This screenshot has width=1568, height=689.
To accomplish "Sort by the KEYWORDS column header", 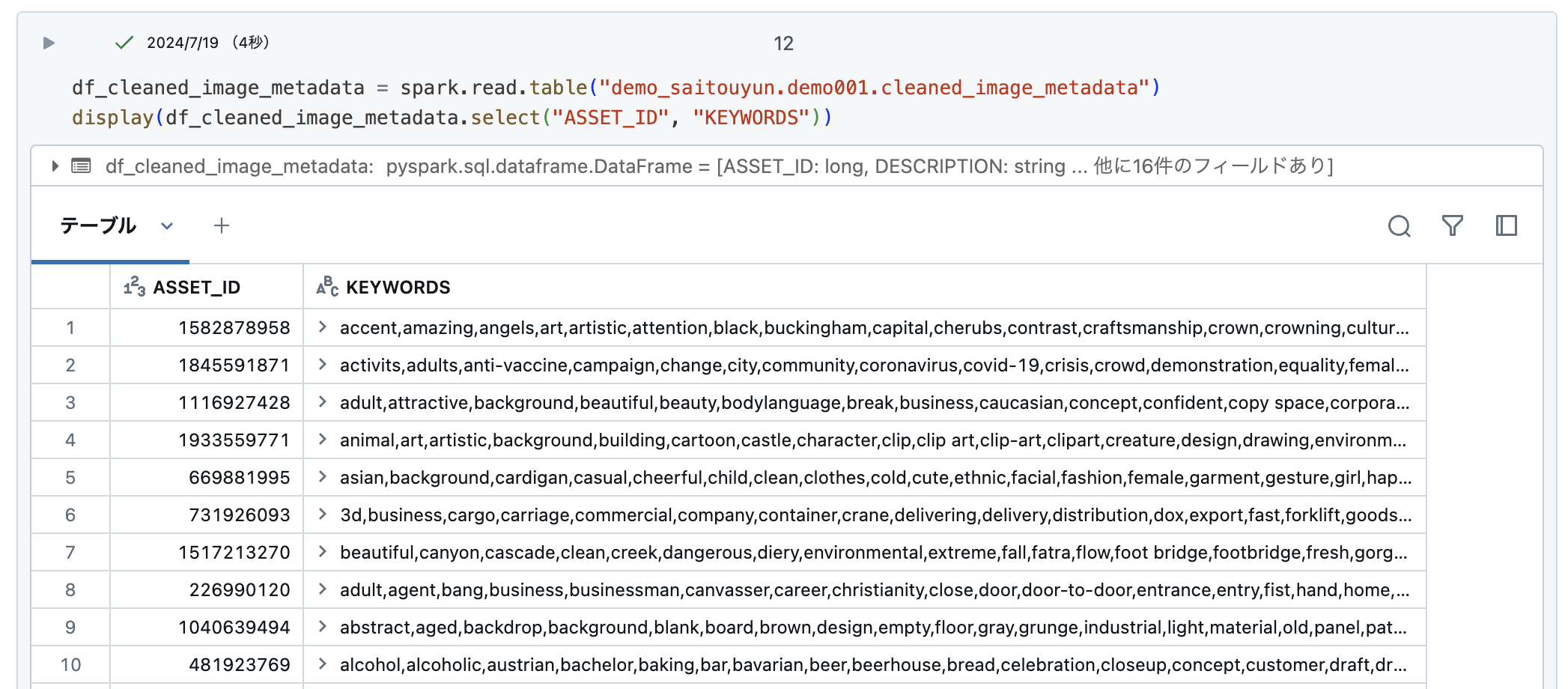I will (865, 287).
